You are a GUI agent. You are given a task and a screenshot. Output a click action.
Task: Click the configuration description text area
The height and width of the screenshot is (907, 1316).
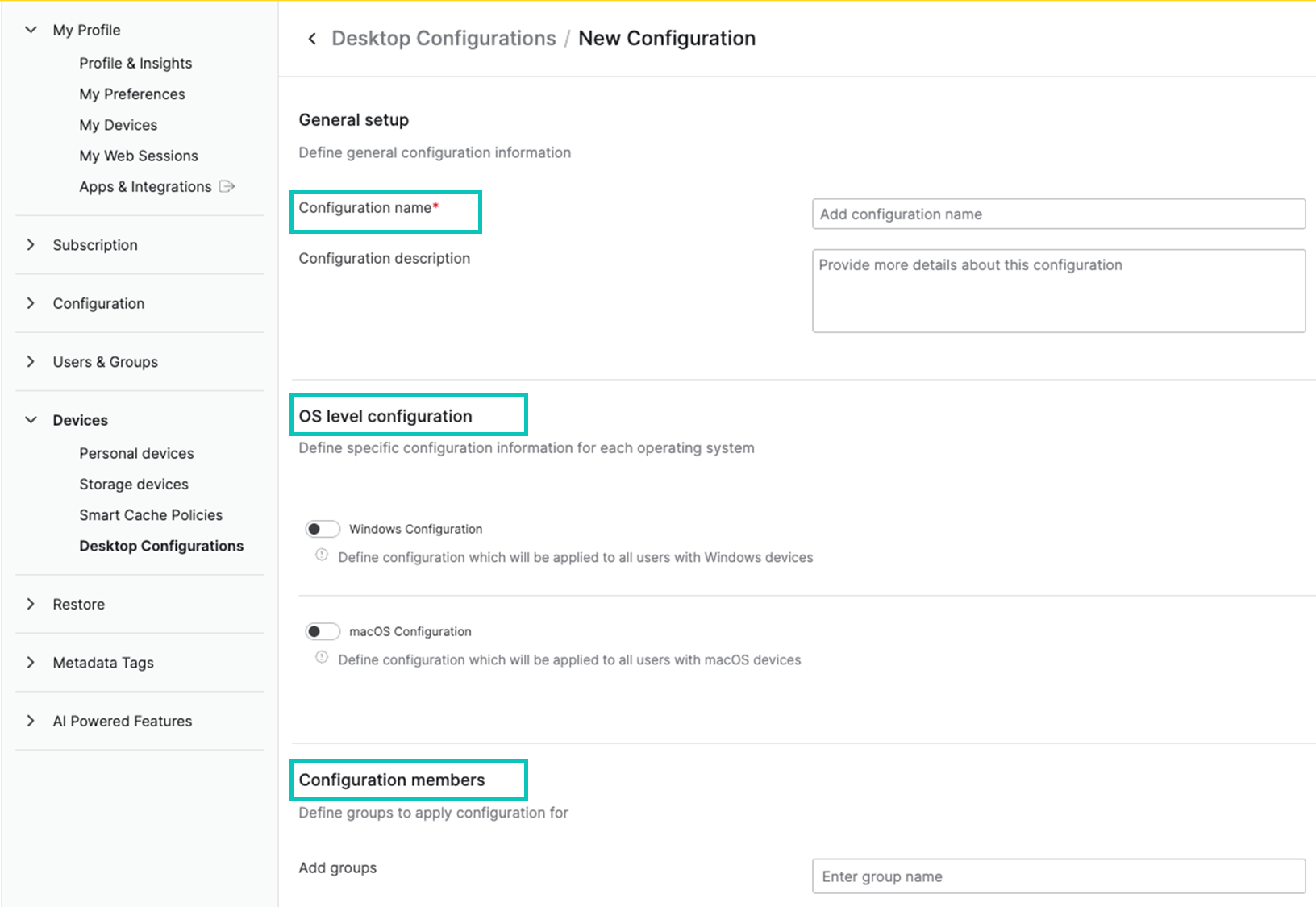pyautogui.click(x=1058, y=290)
